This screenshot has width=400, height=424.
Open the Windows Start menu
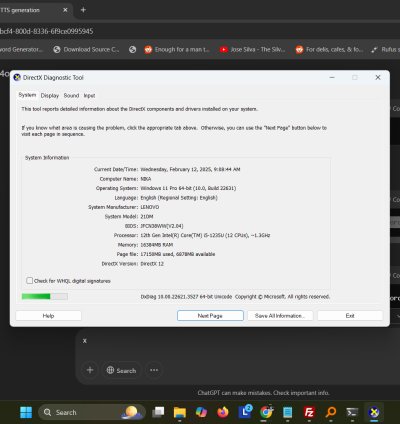point(26,412)
